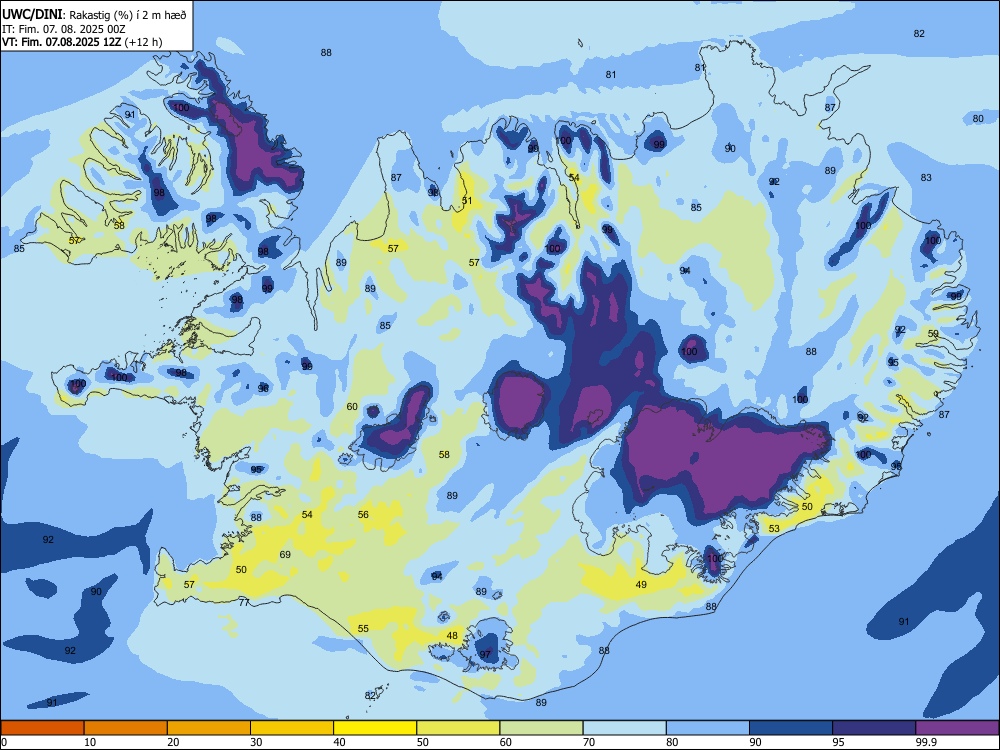Select the purple 99.9+ legend swatch
1000x750 pixels.
957,728
